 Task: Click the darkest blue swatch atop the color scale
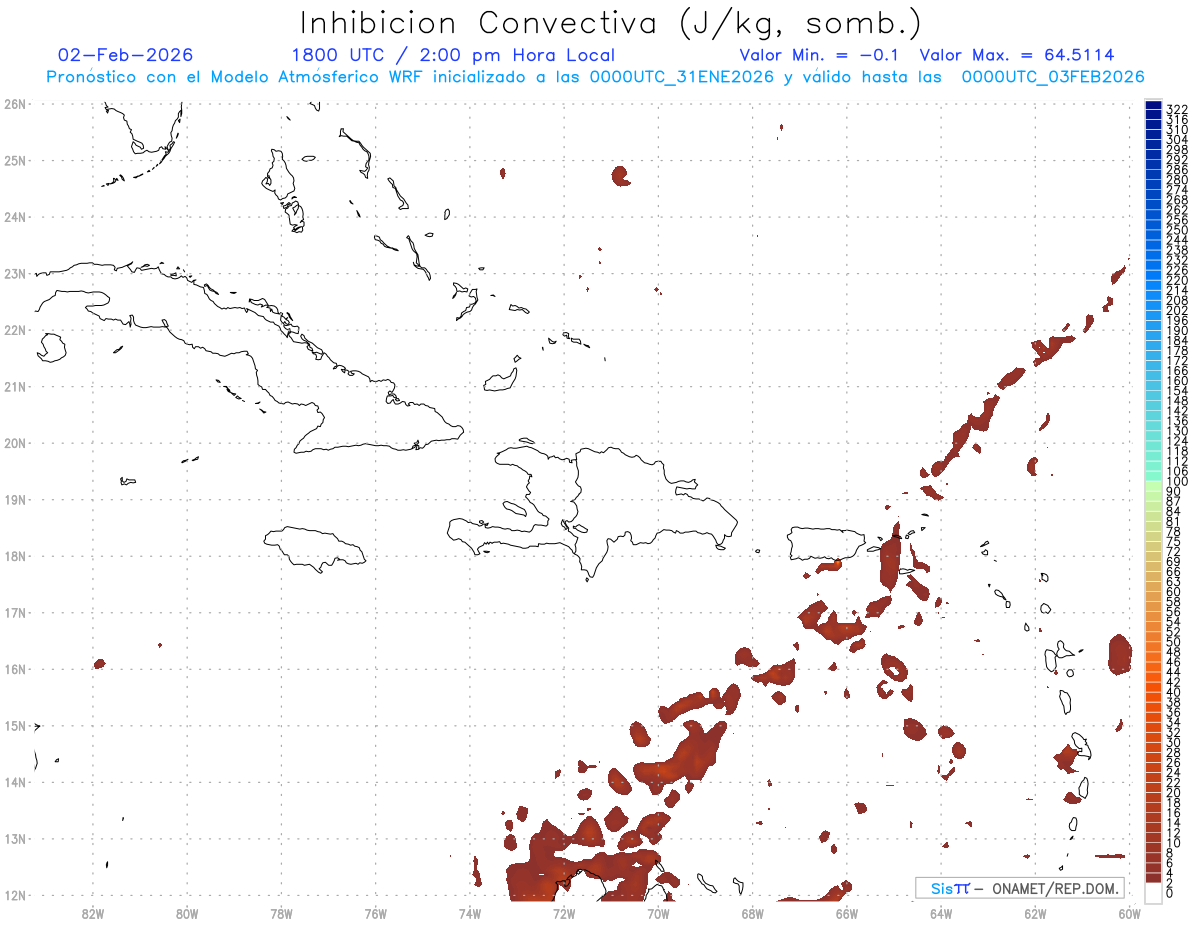pos(1154,106)
